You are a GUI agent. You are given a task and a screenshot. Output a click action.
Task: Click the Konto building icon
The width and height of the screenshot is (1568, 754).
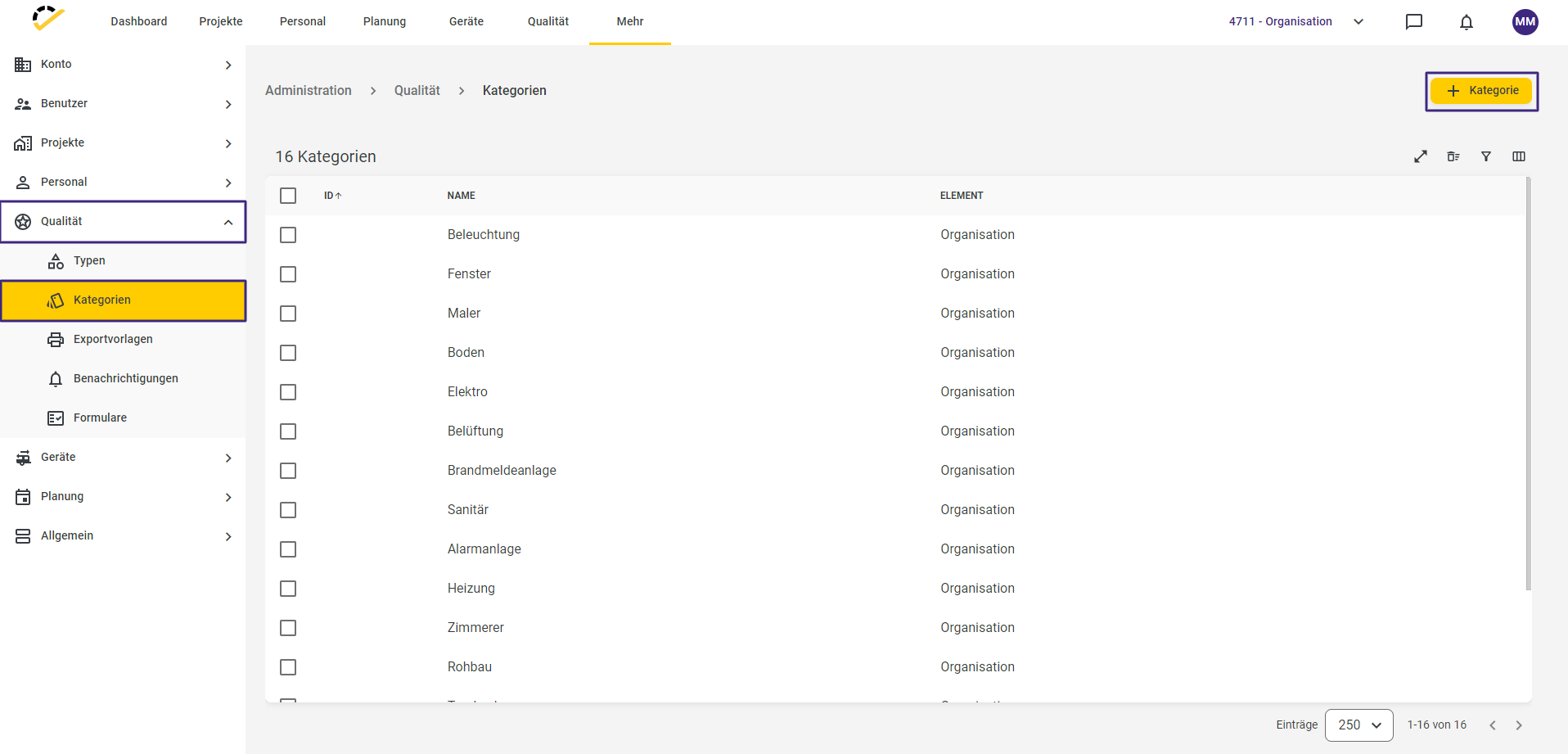tap(23, 65)
